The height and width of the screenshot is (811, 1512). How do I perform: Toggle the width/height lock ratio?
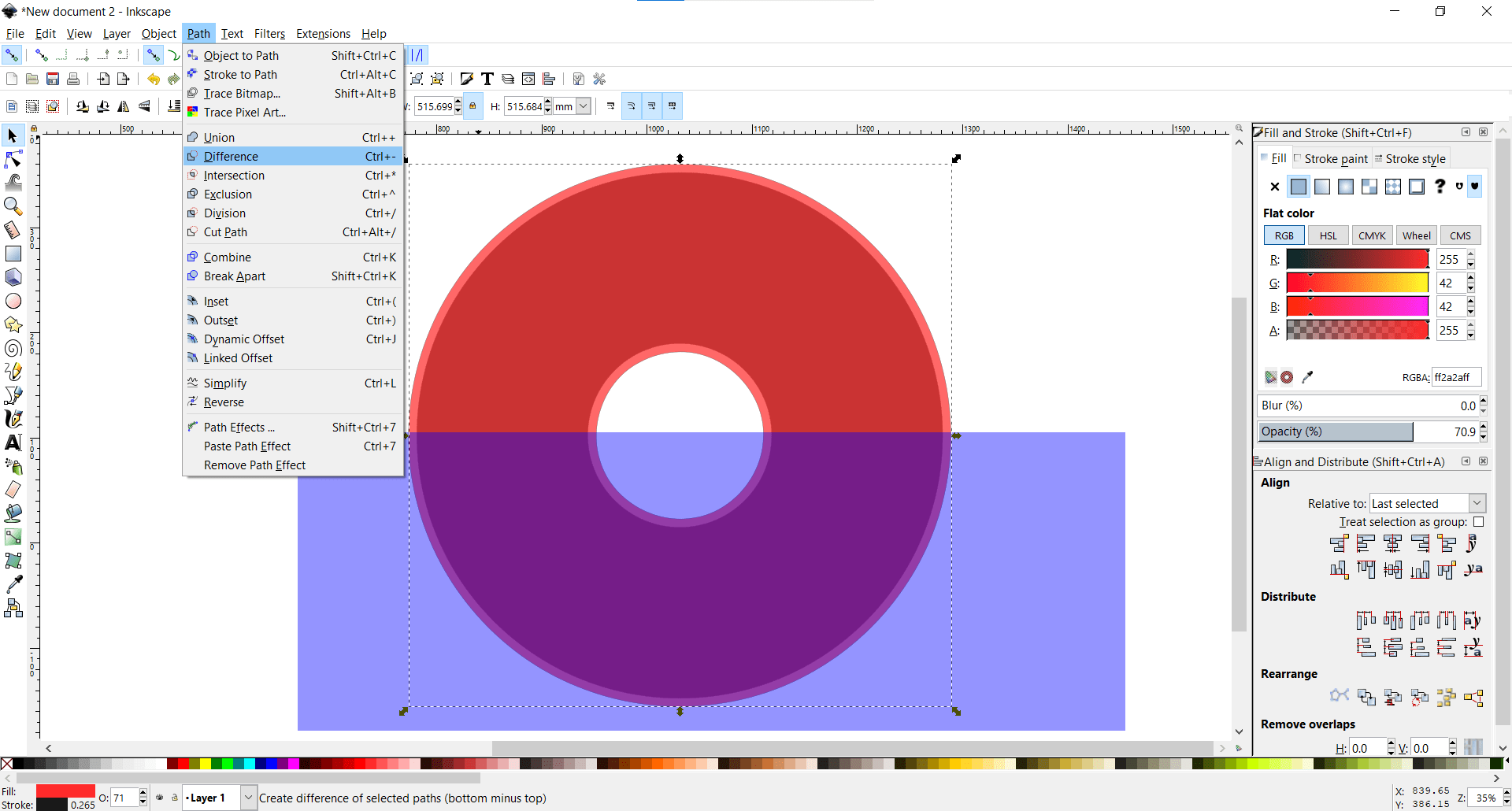(x=472, y=106)
